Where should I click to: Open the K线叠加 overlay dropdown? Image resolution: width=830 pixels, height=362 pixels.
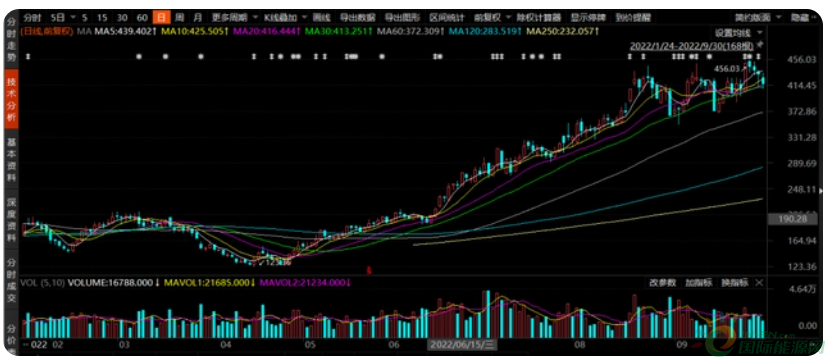(x=286, y=17)
